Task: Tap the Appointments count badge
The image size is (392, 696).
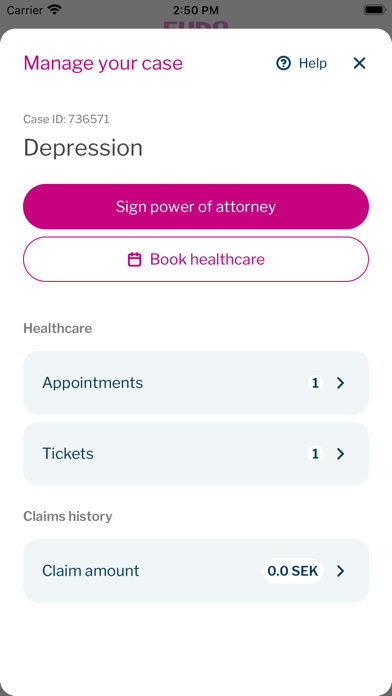Action: coord(315,383)
